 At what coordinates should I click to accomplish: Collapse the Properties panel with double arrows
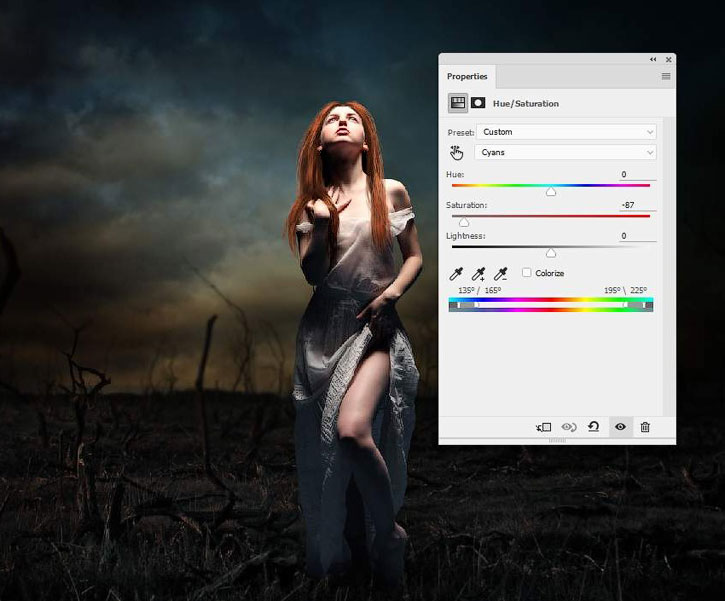[653, 59]
